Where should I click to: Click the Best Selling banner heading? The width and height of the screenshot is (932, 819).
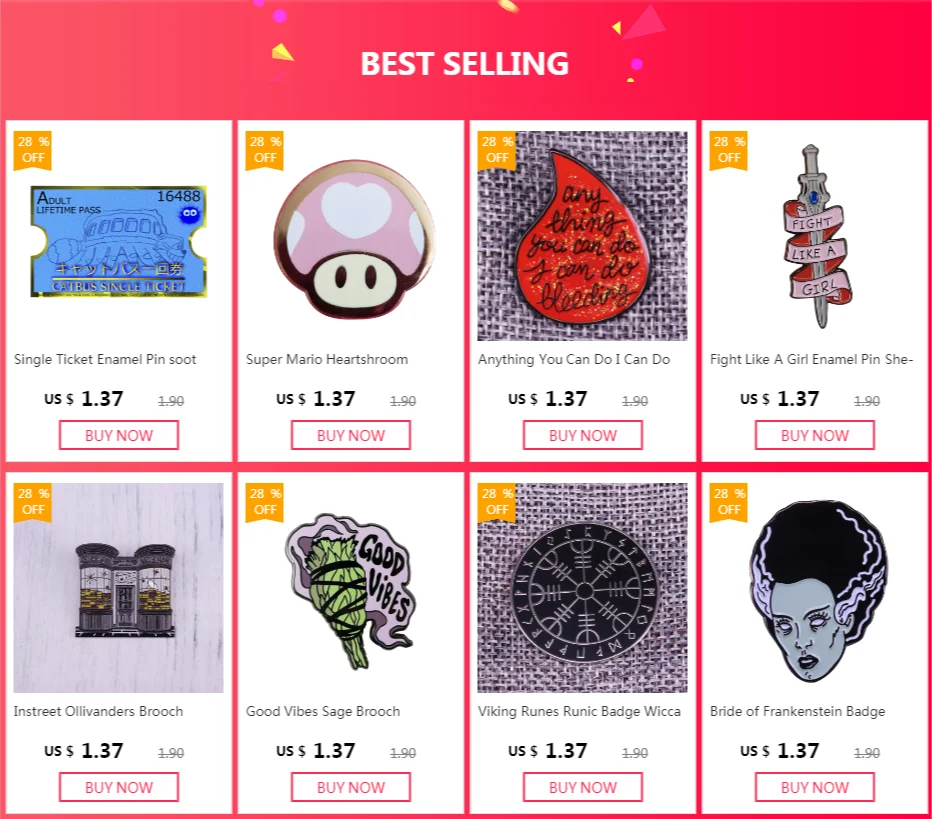[464, 64]
